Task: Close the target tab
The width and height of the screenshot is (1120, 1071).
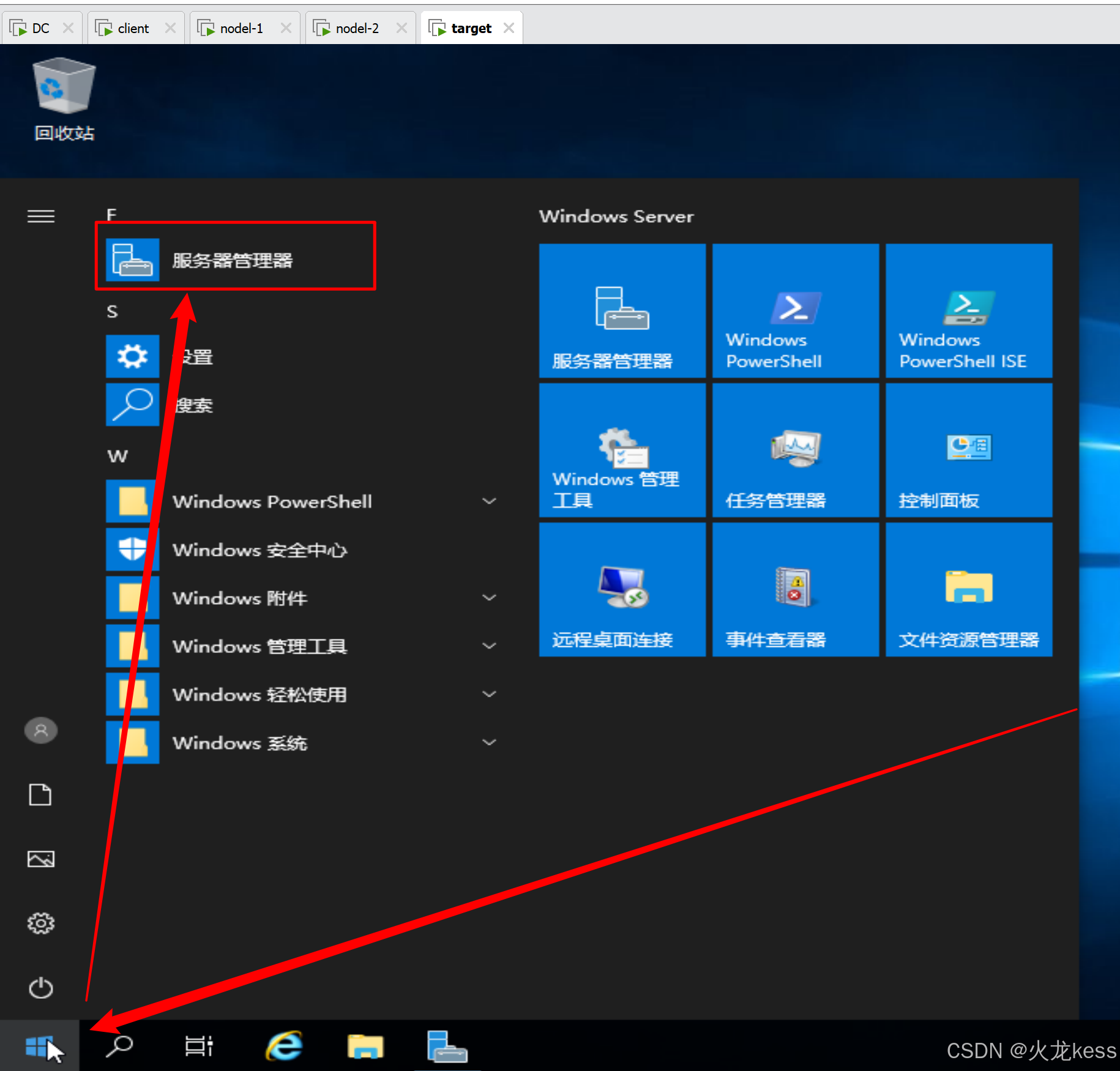Action: click(509, 28)
